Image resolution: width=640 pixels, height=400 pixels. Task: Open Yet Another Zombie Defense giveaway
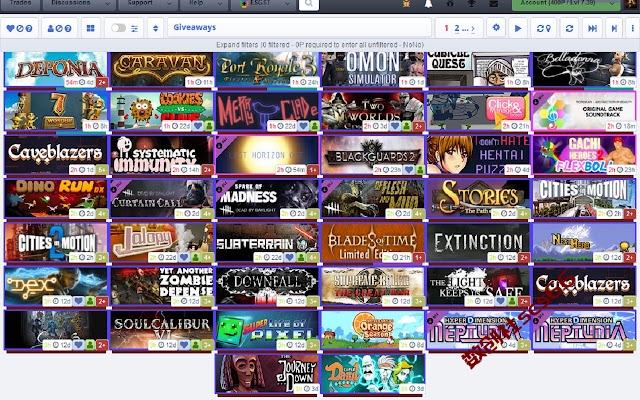[162, 286]
